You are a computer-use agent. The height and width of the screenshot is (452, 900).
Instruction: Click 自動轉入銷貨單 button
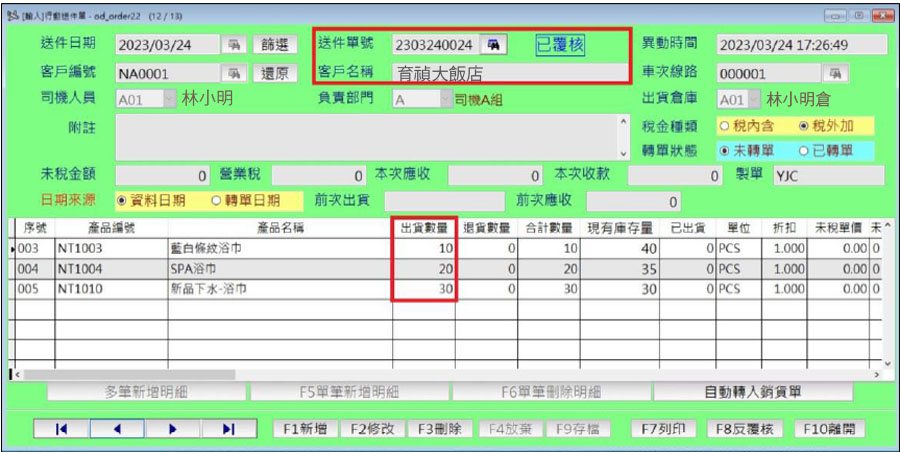click(752, 392)
